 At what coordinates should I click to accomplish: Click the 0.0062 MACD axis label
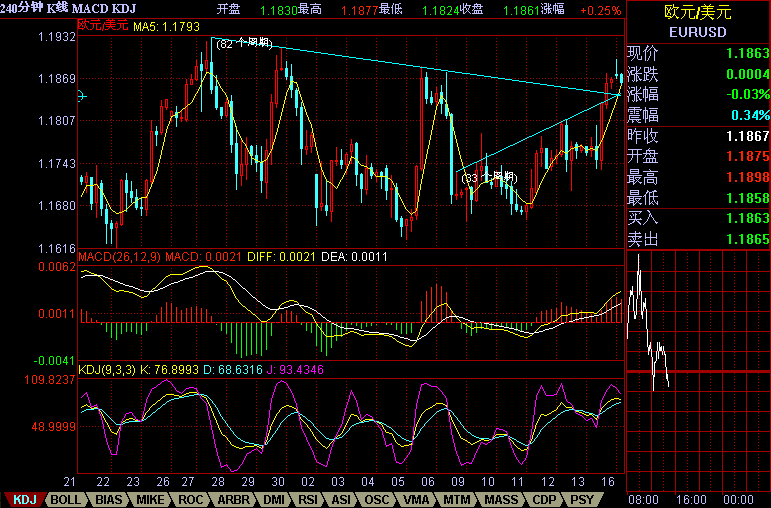(57, 267)
